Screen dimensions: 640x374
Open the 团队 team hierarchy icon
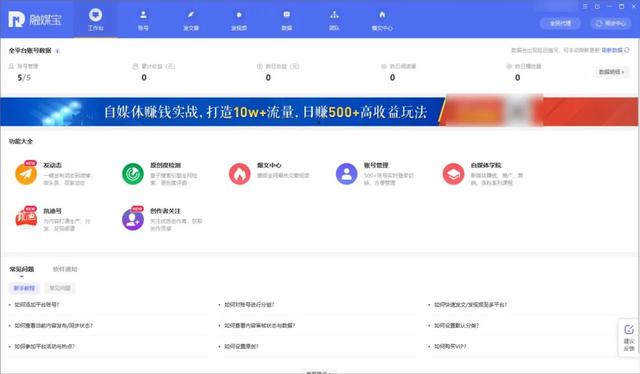coord(334,15)
